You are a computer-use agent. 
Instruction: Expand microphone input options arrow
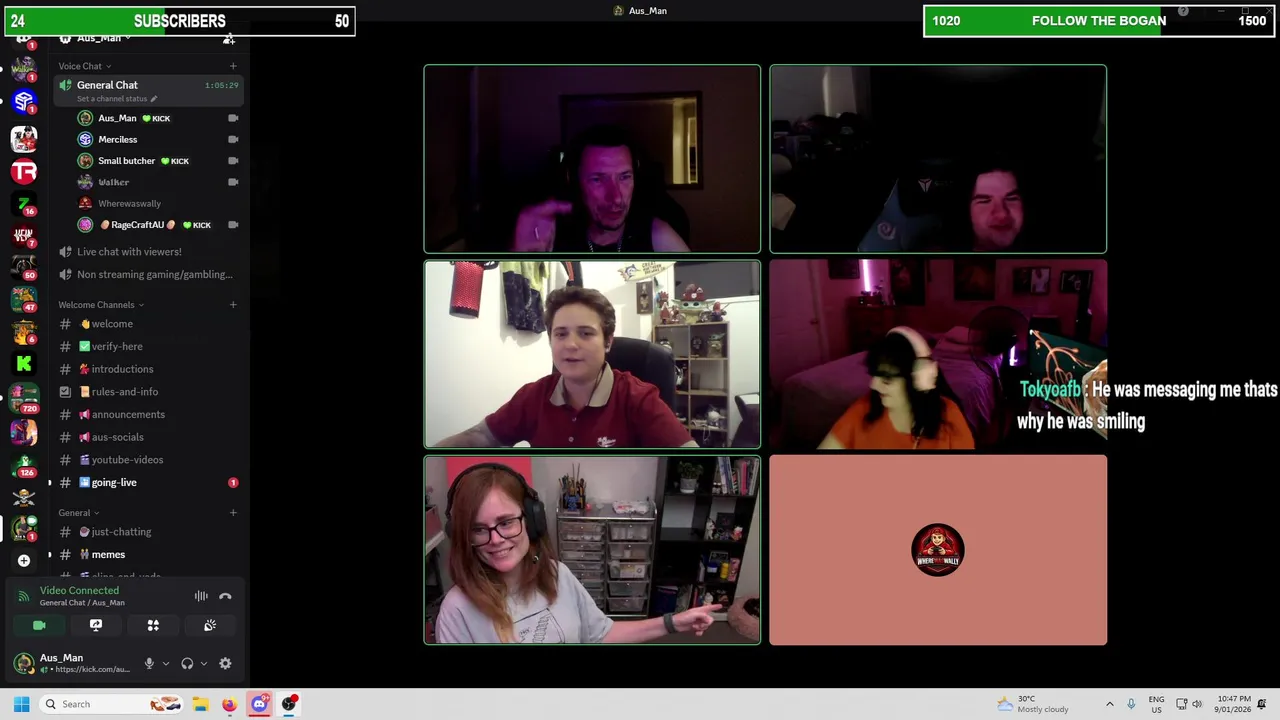coord(166,663)
